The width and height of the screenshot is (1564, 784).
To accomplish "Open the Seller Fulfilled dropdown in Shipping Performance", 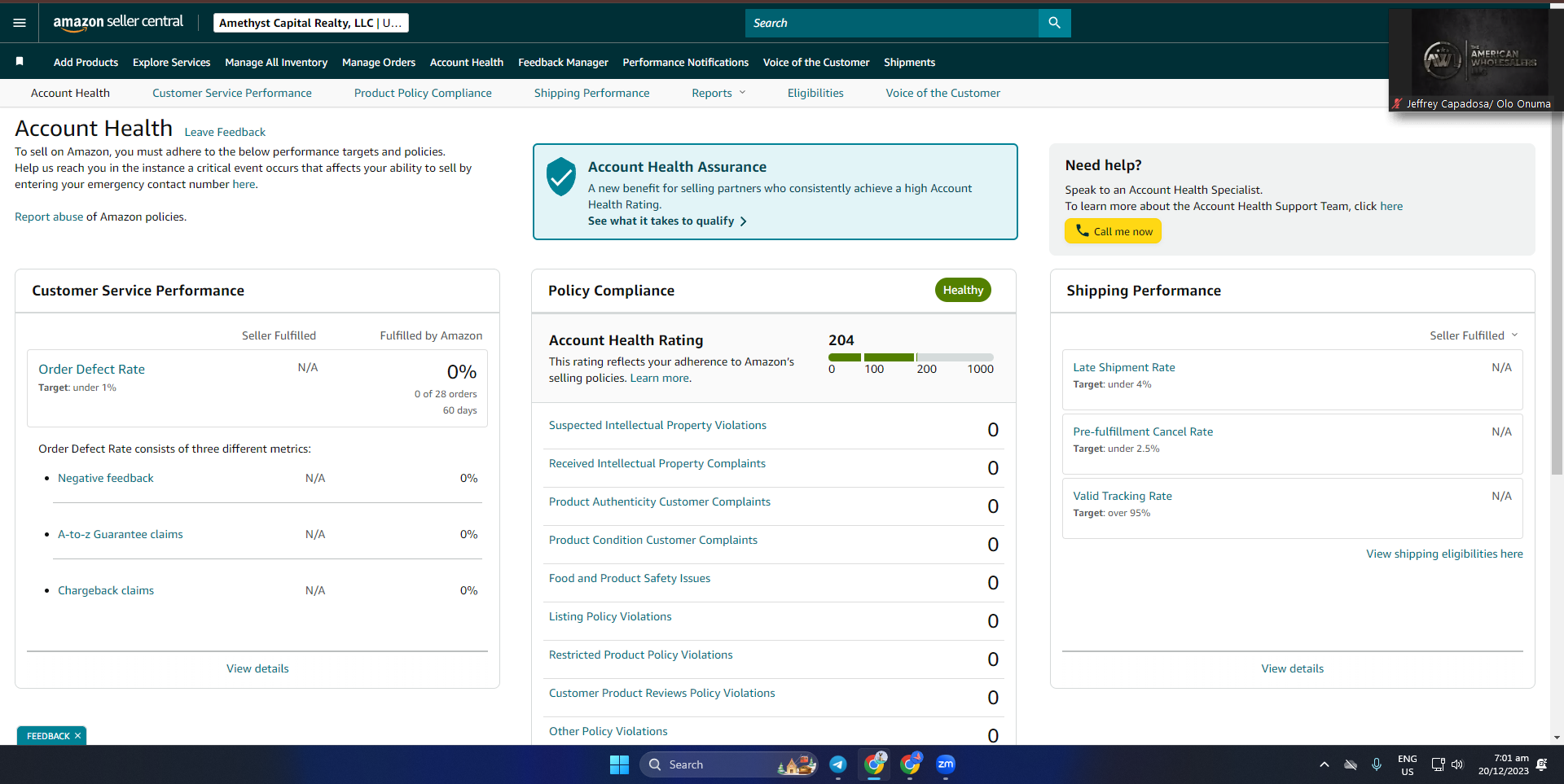I will 1474,335.
